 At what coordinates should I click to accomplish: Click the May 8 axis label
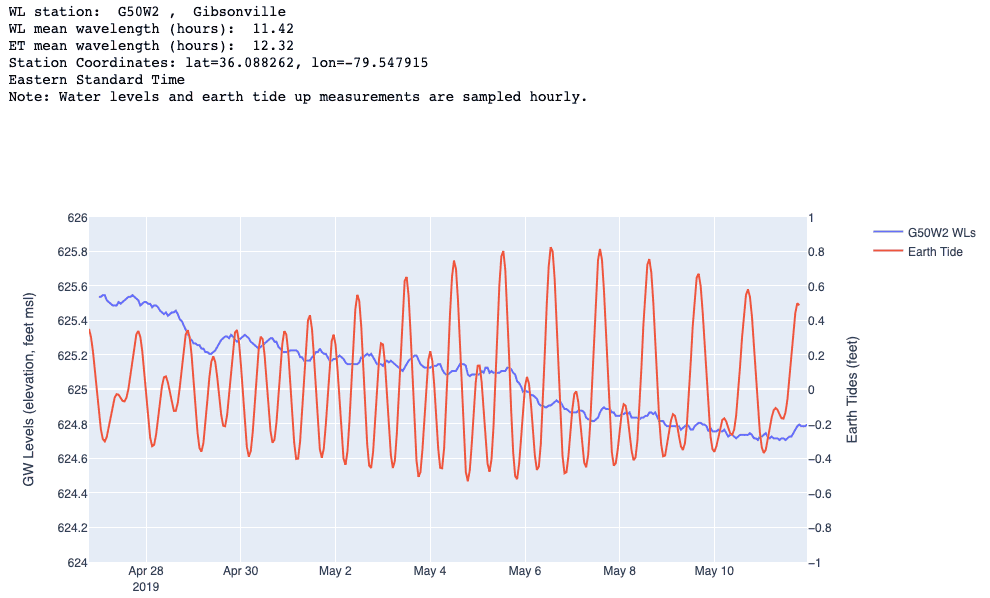[619, 572]
